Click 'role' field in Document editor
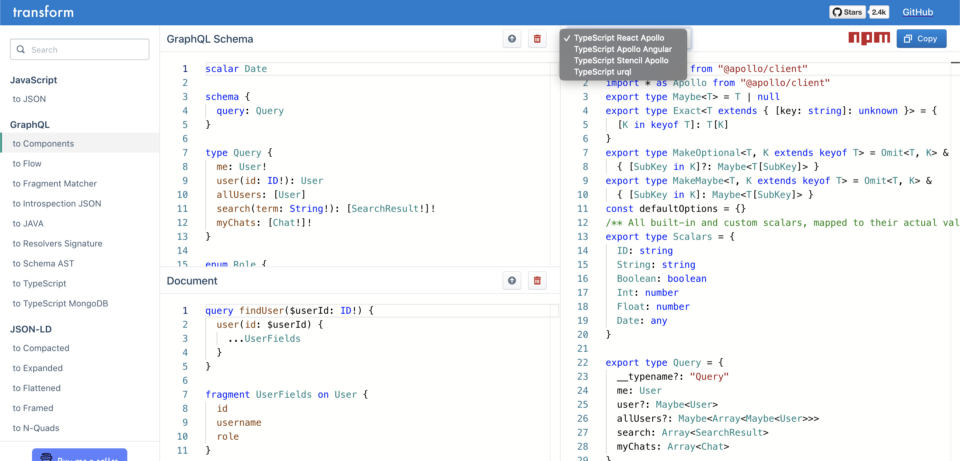 [x=228, y=437]
